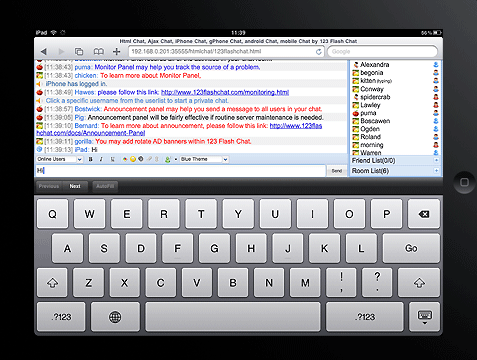
Task: Open the Online Users dropdown
Action: click(x=59, y=159)
